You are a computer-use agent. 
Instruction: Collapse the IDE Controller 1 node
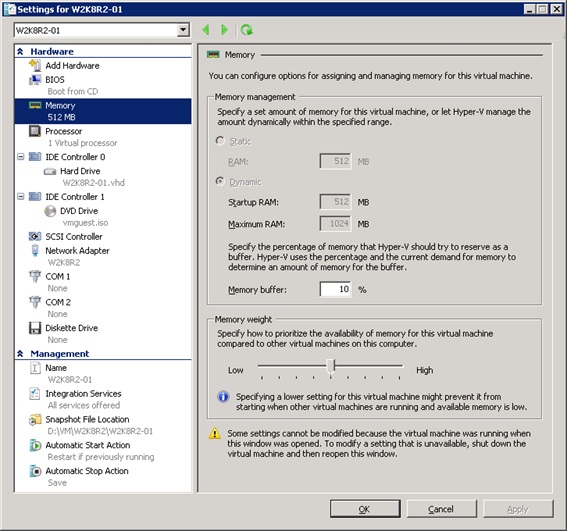pyautogui.click(x=21, y=196)
